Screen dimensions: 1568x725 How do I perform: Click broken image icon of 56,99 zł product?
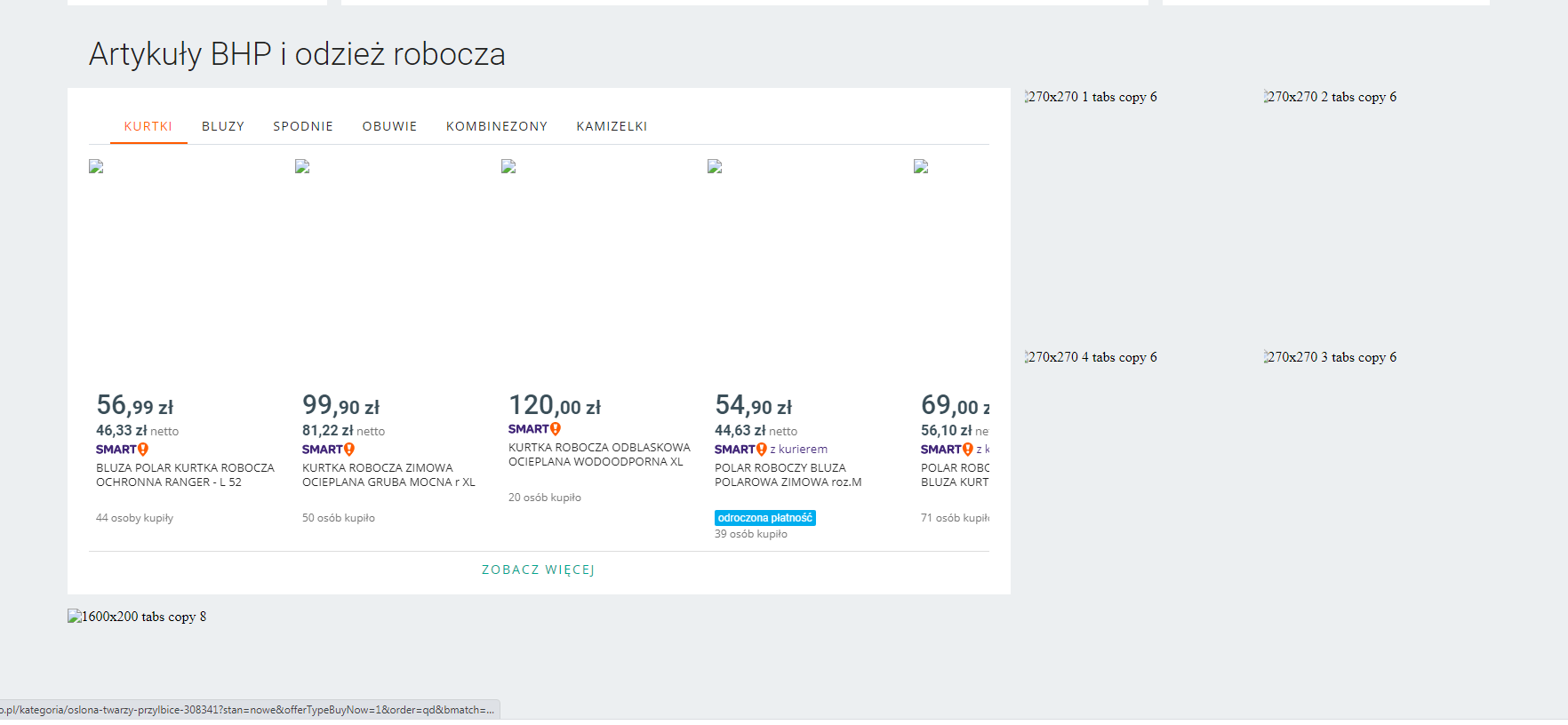pyautogui.click(x=97, y=167)
